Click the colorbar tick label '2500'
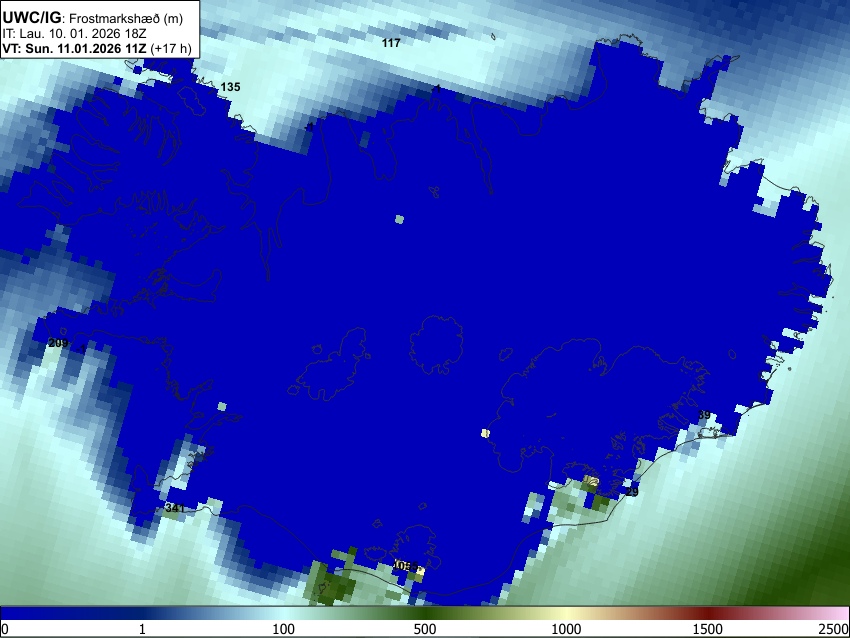850x638 pixels. point(835,629)
